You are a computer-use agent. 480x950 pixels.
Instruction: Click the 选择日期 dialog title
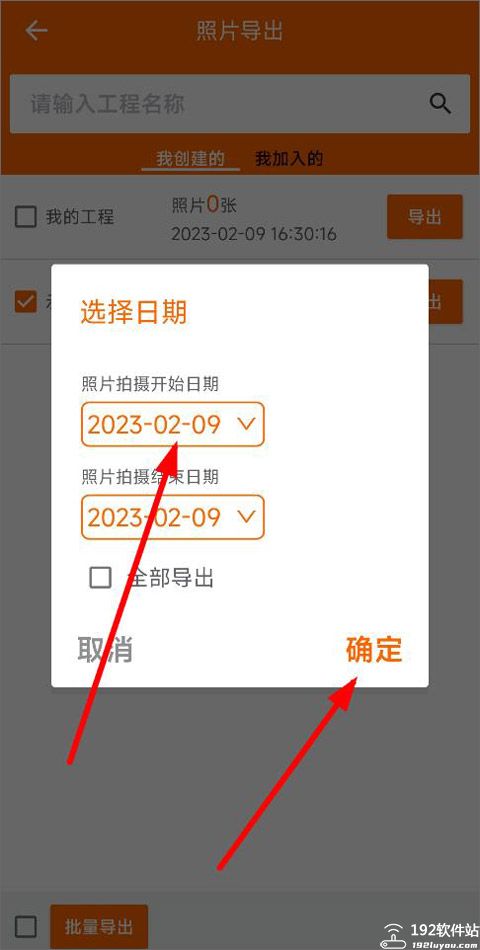click(x=133, y=313)
